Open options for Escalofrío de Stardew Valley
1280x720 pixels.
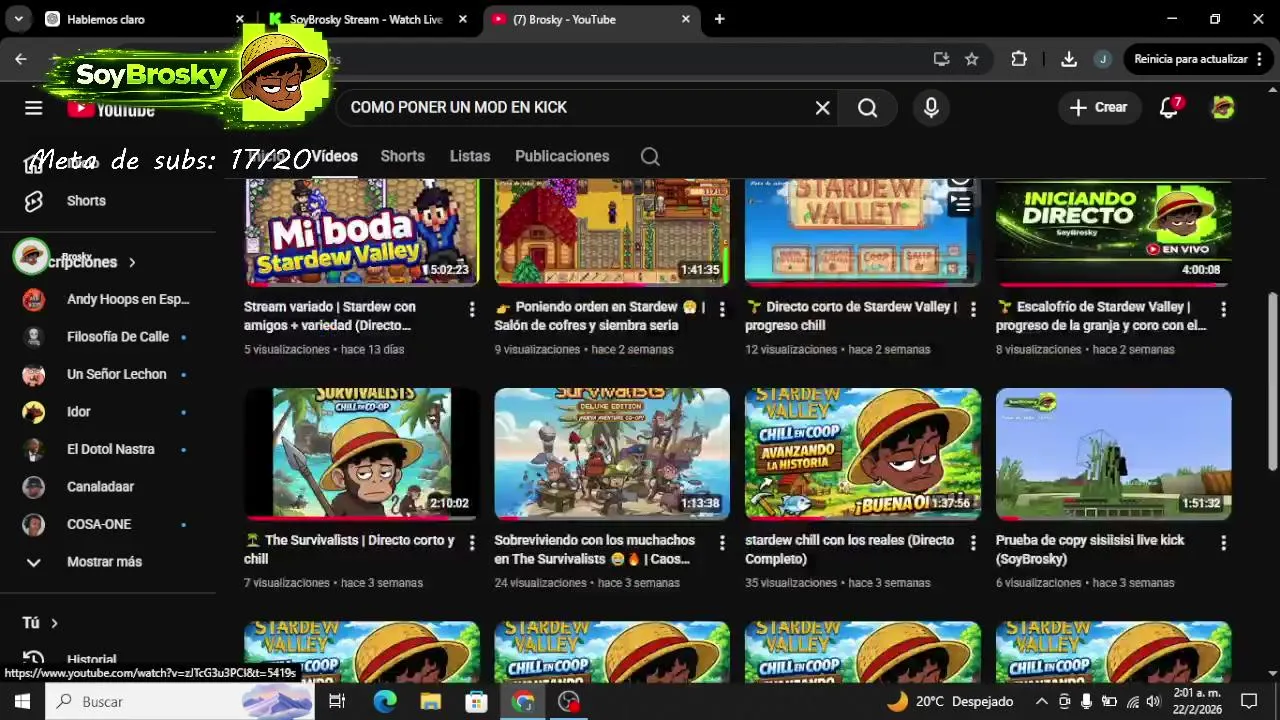[x=1223, y=310]
